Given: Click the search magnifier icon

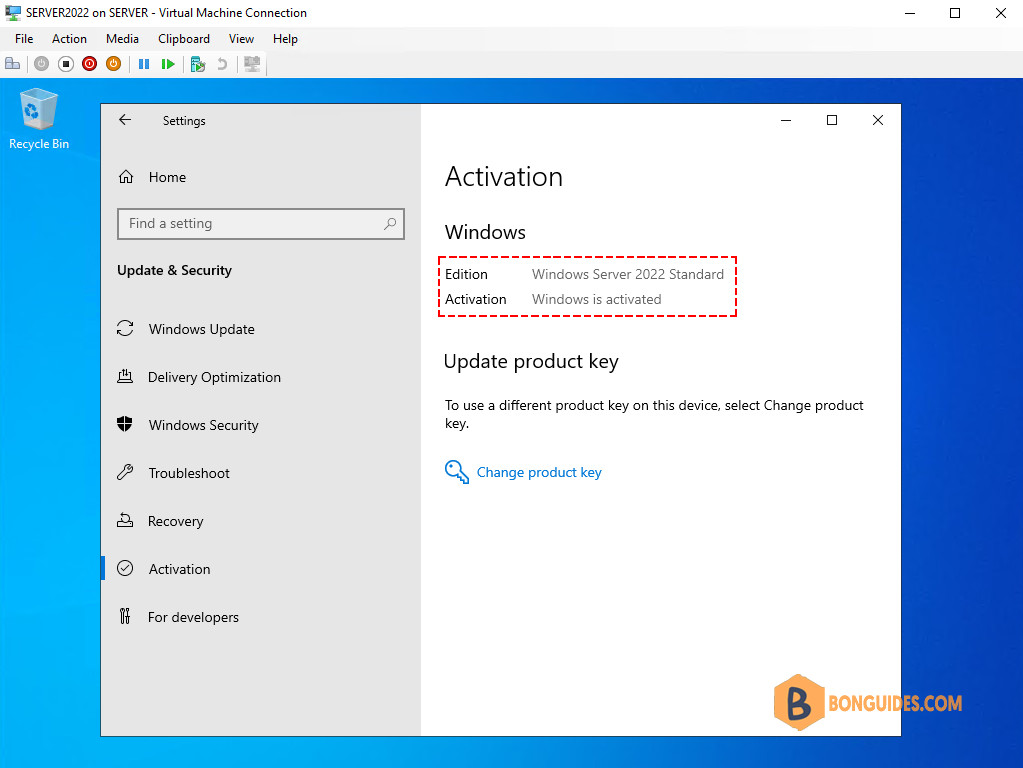Looking at the screenshot, I should point(390,224).
